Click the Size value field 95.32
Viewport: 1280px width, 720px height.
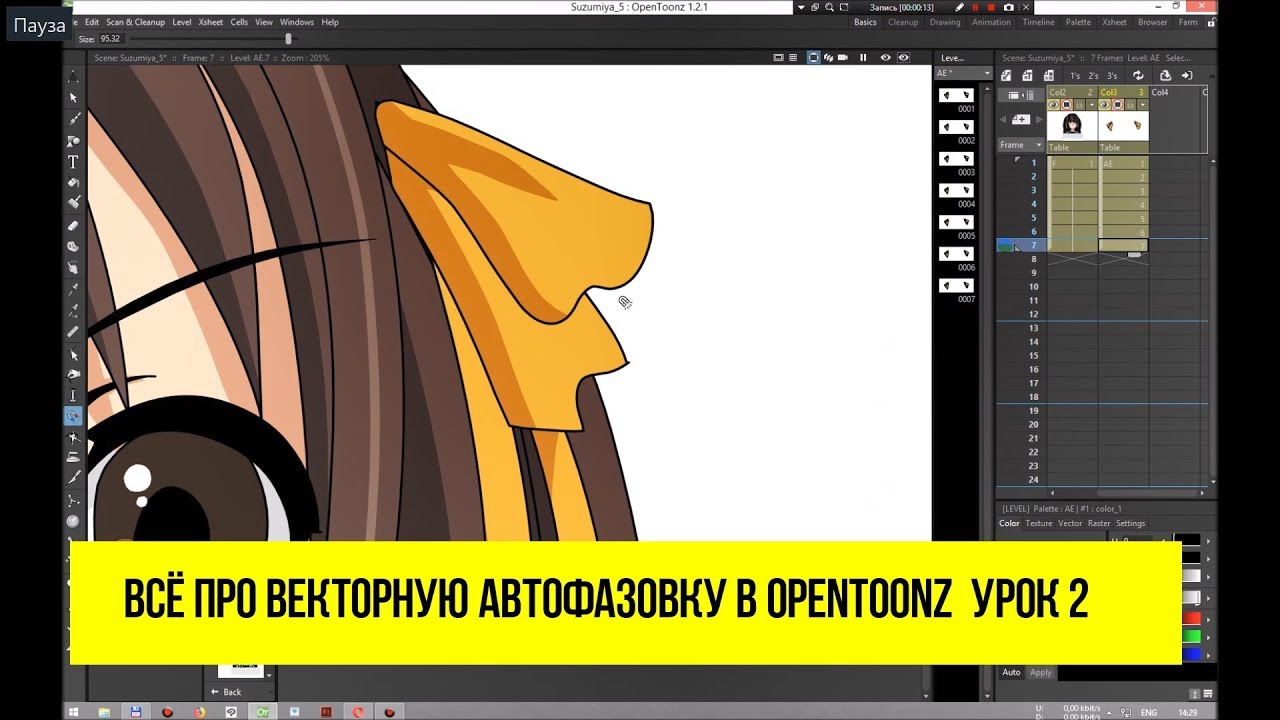point(109,39)
